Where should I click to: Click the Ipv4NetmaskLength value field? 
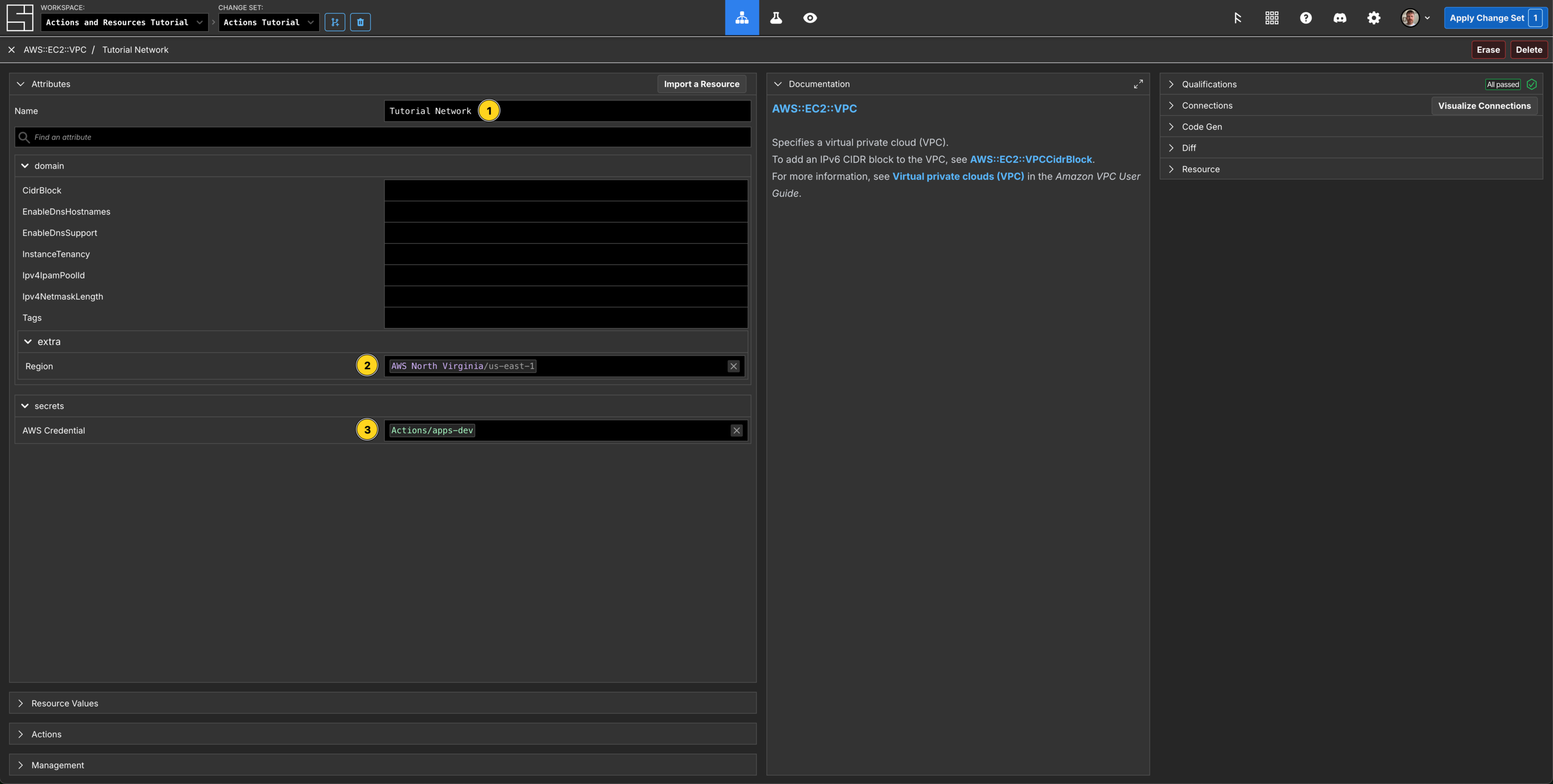[566, 296]
